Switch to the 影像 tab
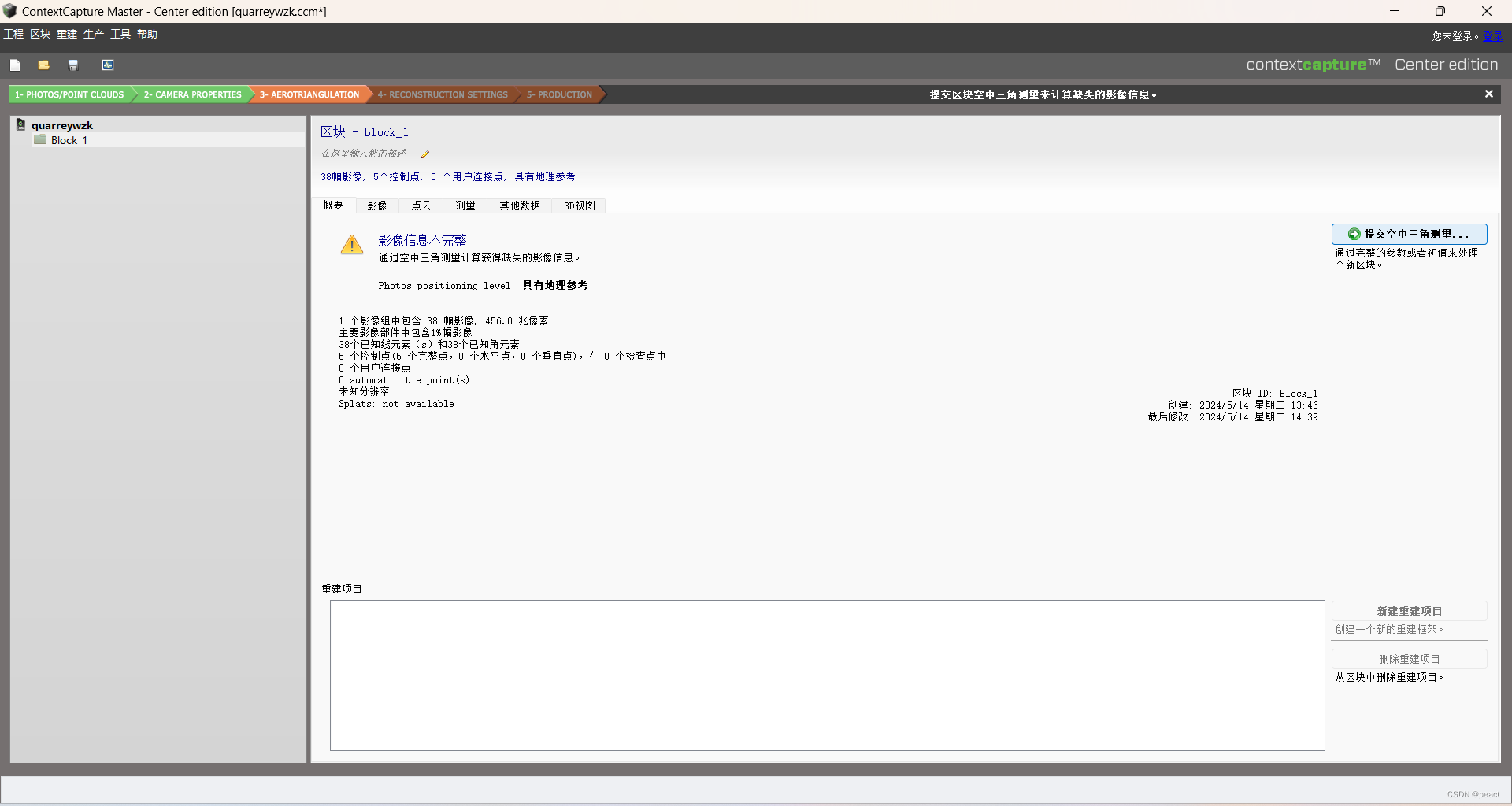 coord(376,205)
